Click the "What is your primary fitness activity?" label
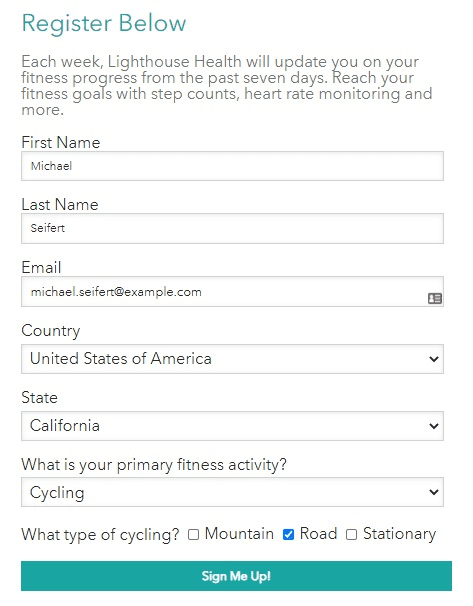The width and height of the screenshot is (473, 606). (x=154, y=465)
